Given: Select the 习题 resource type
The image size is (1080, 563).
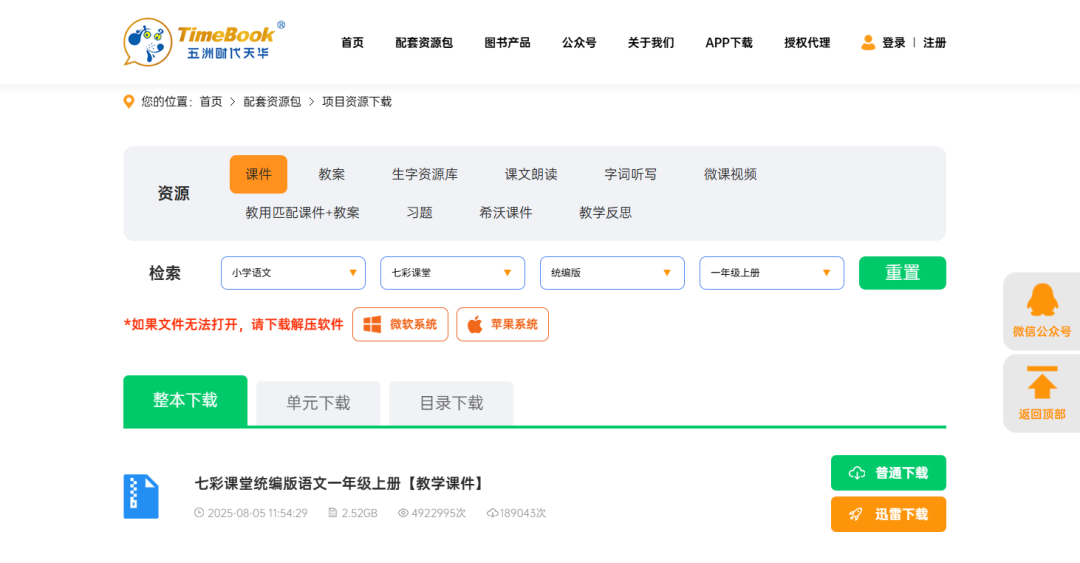Looking at the screenshot, I should click(x=419, y=213).
